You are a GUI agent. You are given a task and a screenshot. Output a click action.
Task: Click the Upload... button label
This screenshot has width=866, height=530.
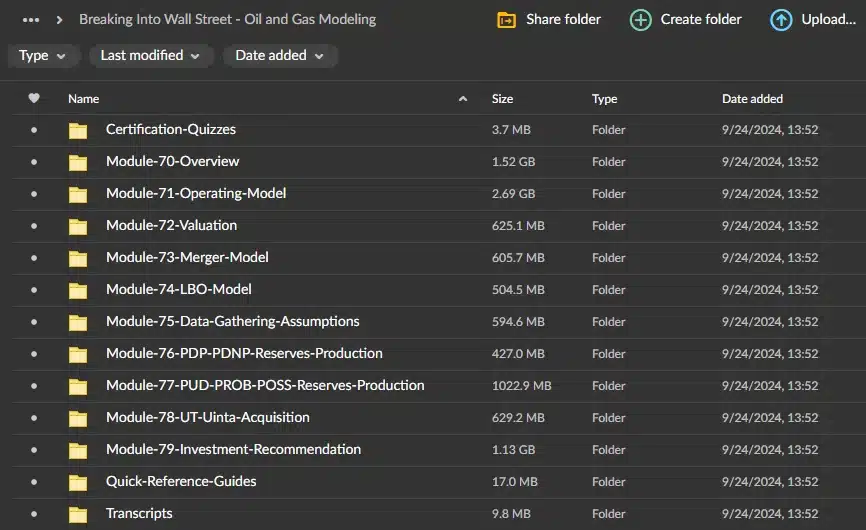pyautogui.click(x=828, y=19)
